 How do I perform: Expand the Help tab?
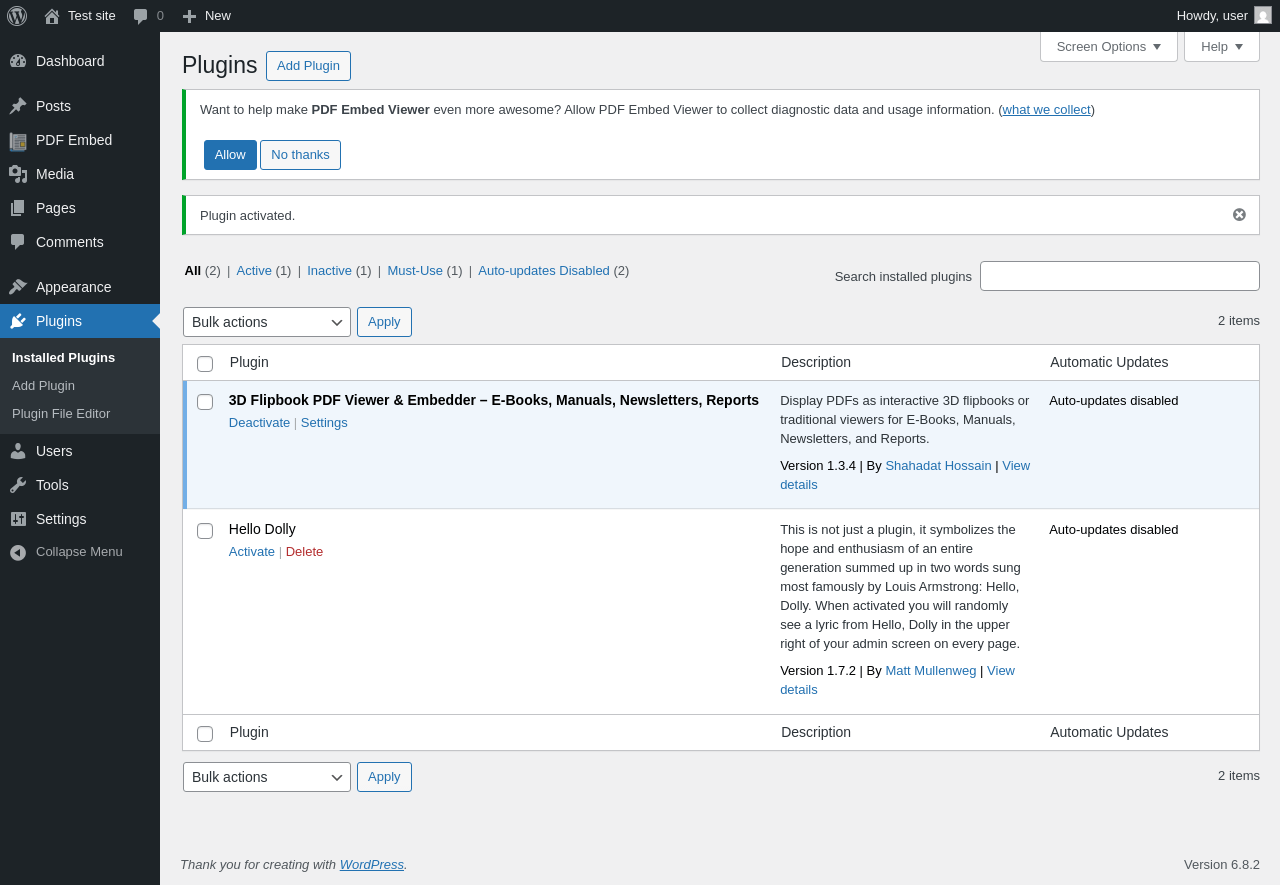tap(1222, 46)
